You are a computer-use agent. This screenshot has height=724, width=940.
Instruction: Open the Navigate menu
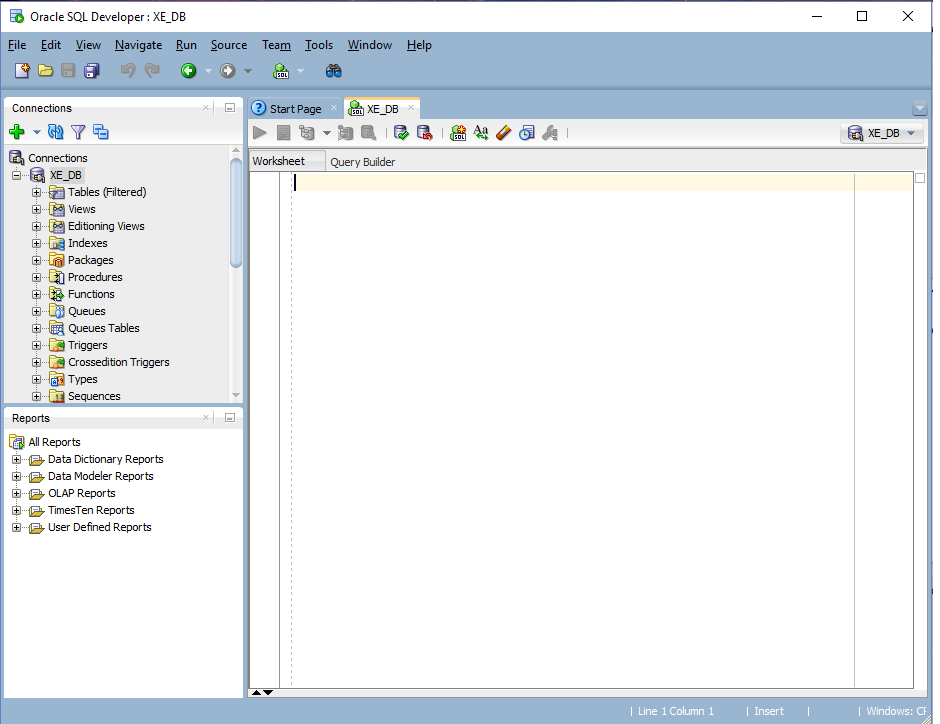pyautogui.click(x=138, y=45)
